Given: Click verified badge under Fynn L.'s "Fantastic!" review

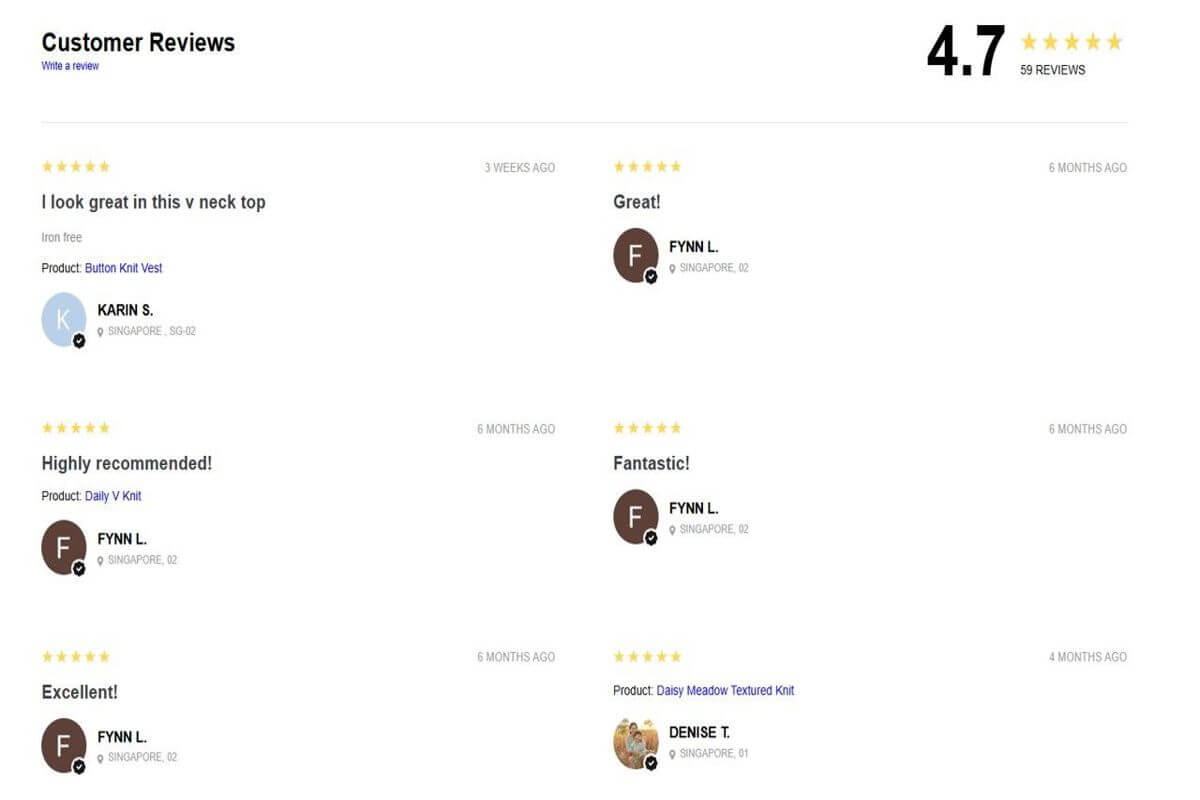Looking at the screenshot, I should tap(652, 535).
